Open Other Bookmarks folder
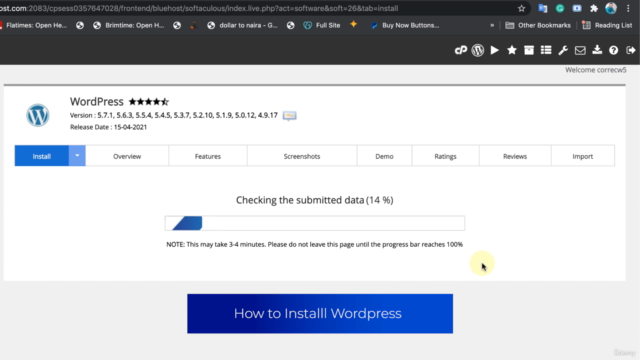The image size is (640, 360). 538,25
